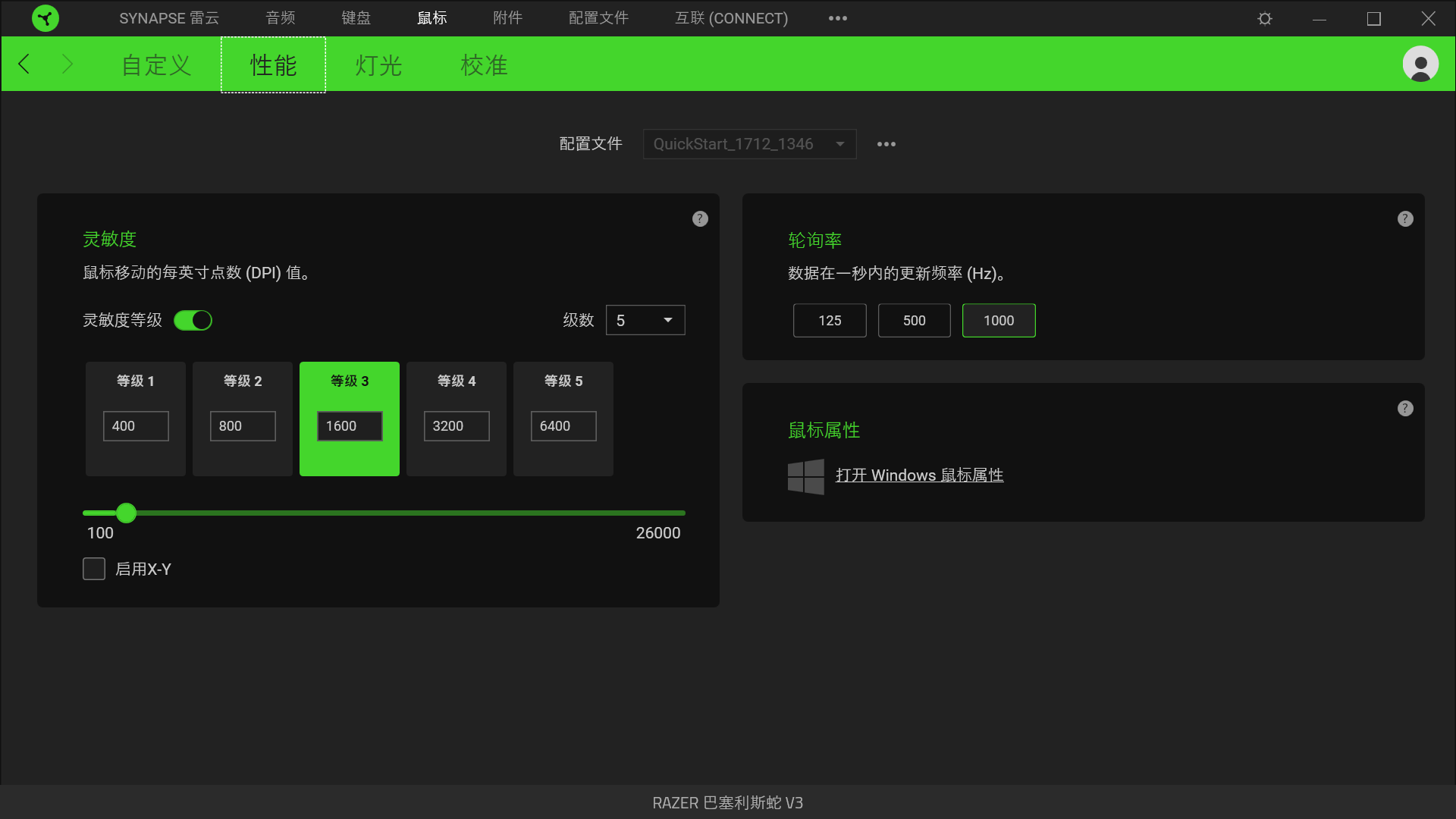
Task: Click the user profile avatar
Action: (x=1420, y=64)
